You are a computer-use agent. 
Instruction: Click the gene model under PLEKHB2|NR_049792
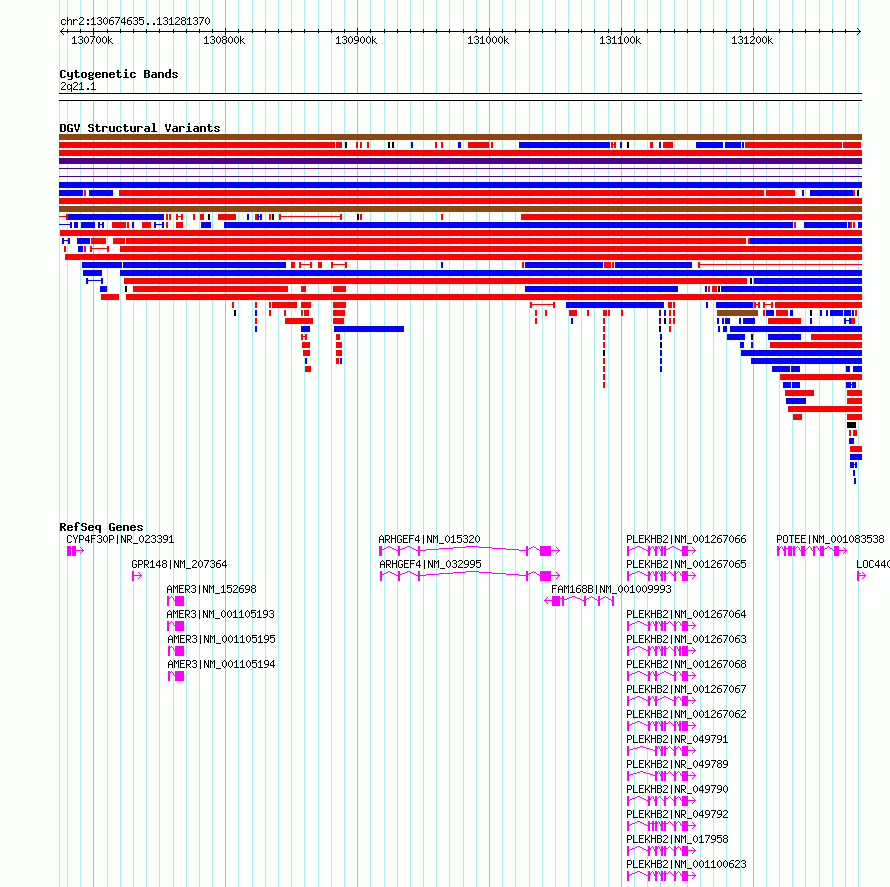[661, 826]
